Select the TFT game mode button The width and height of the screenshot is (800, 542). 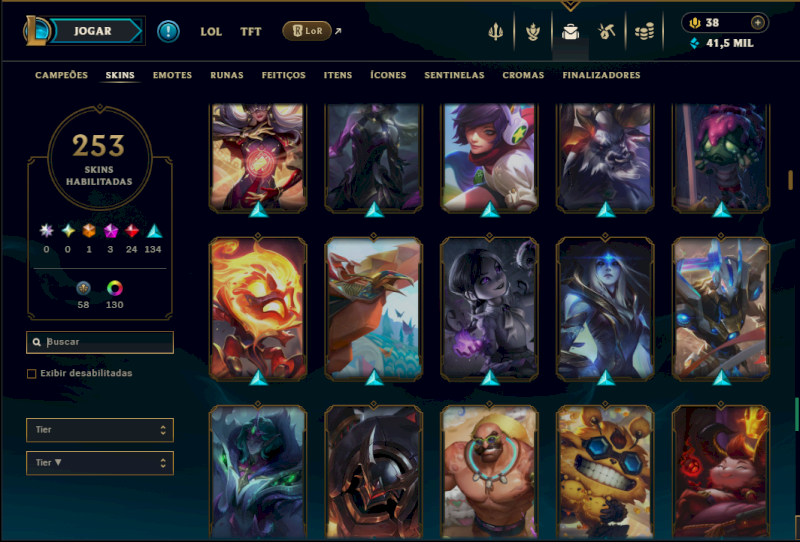pyautogui.click(x=251, y=32)
